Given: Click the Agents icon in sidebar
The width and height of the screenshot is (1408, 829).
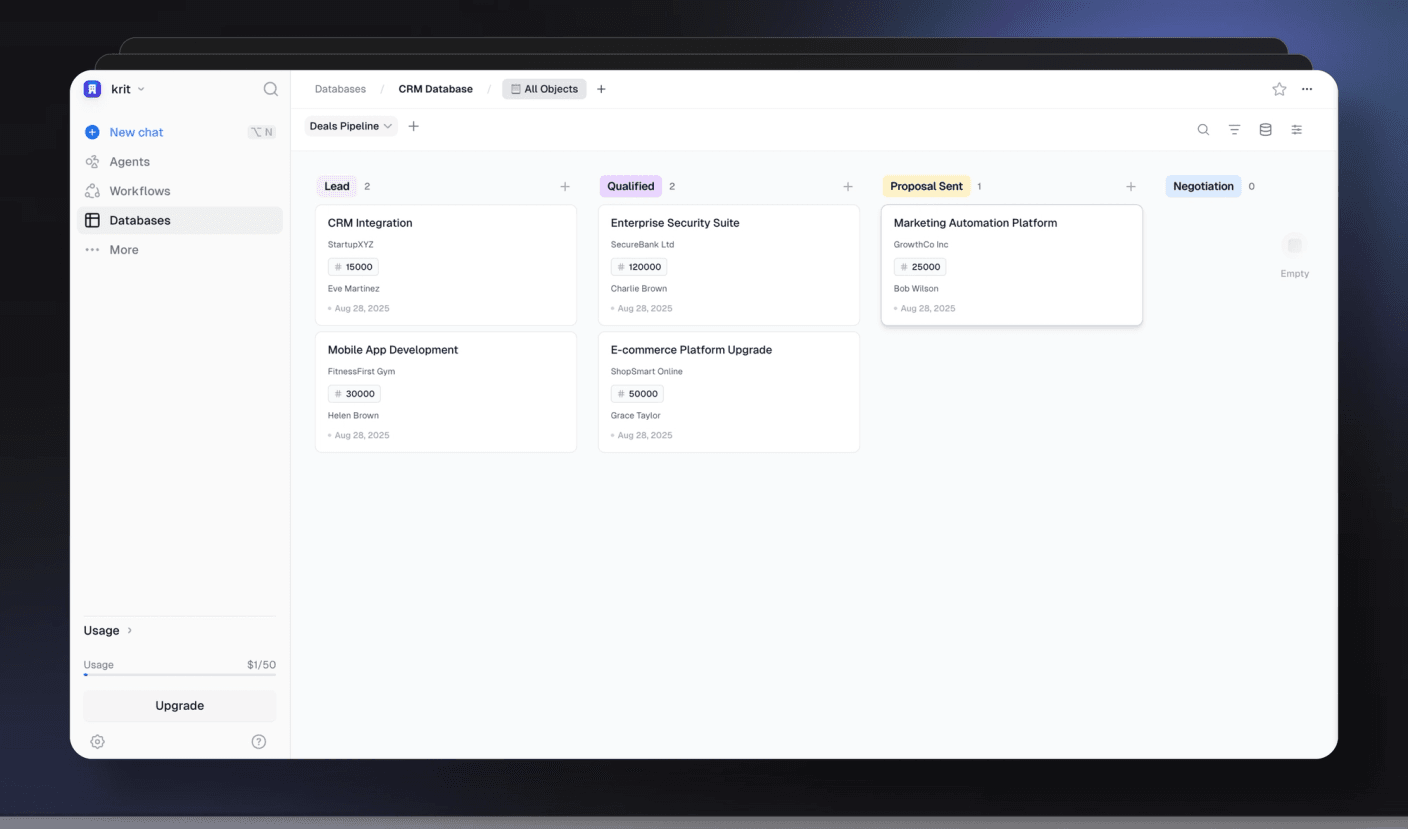Looking at the screenshot, I should tap(92, 161).
